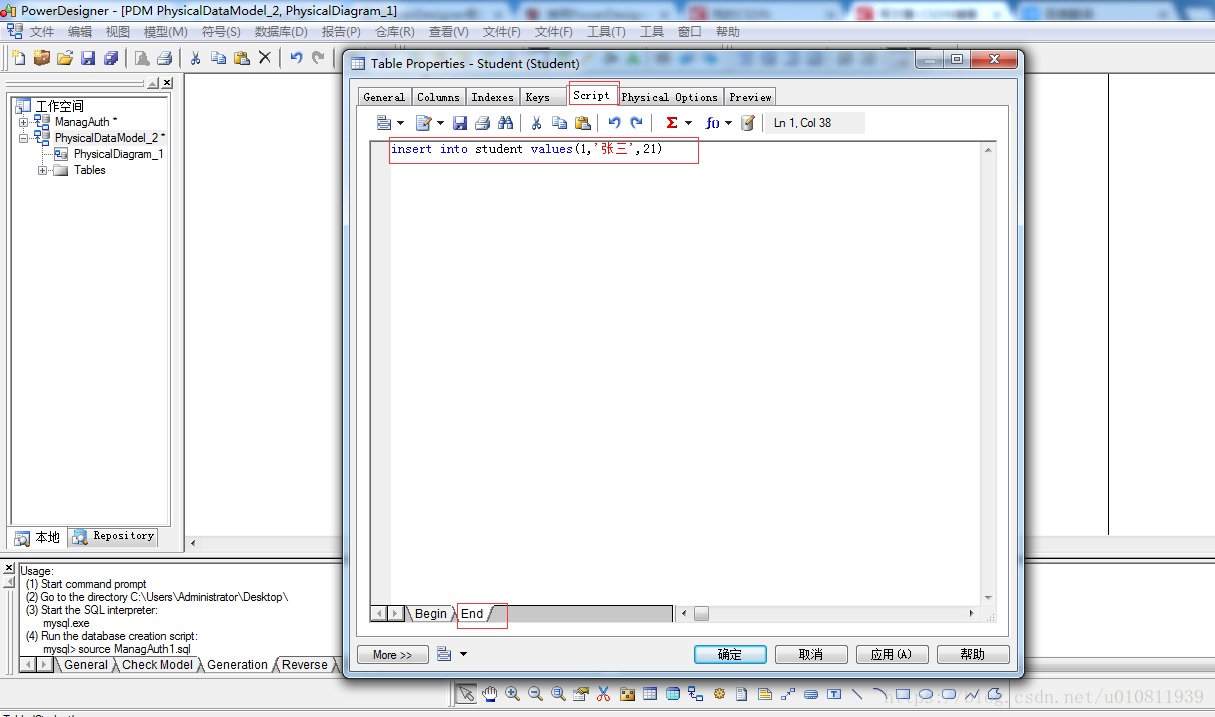
Task: Click the 确定 button
Action: (x=730, y=655)
